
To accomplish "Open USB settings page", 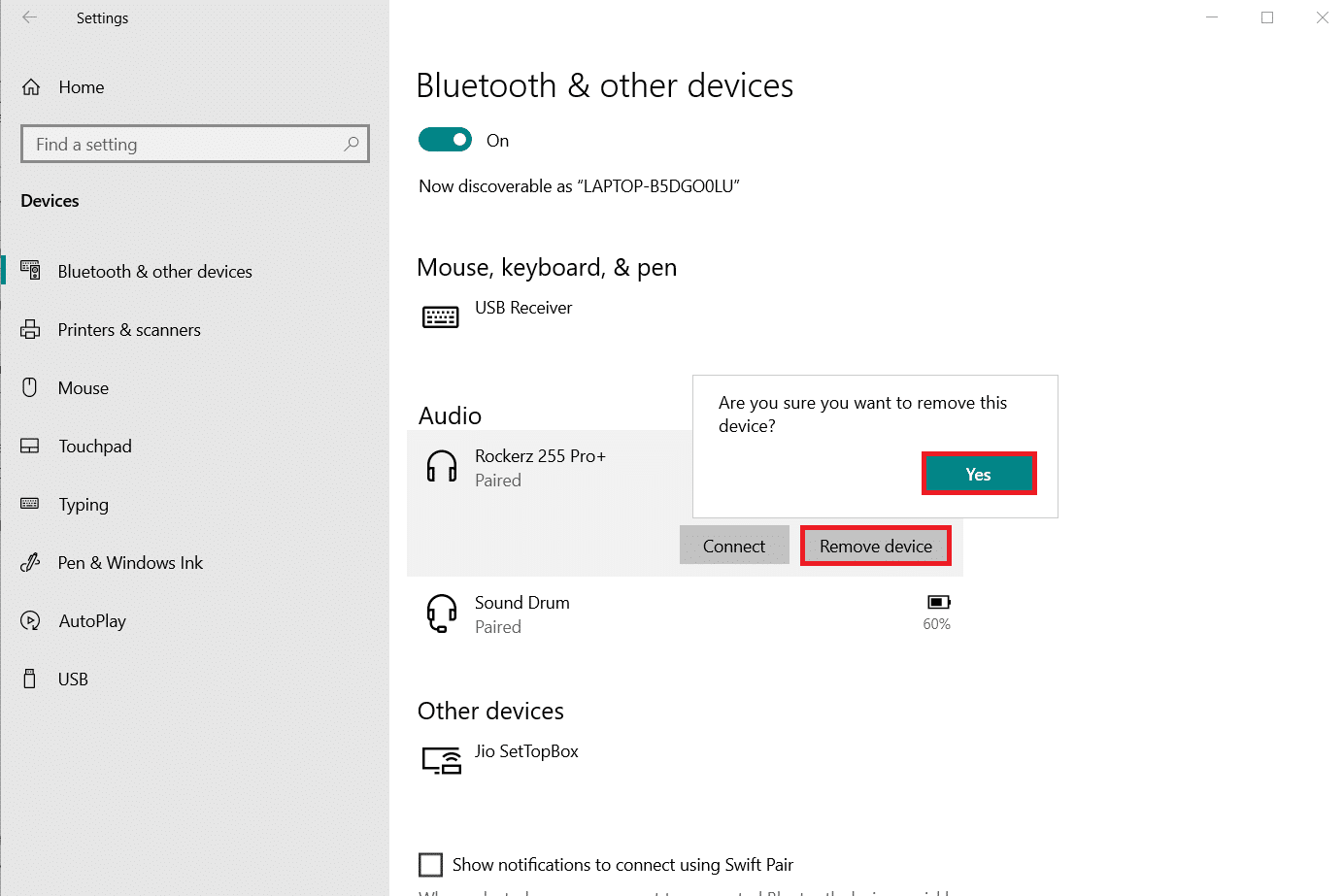I will [73, 680].
